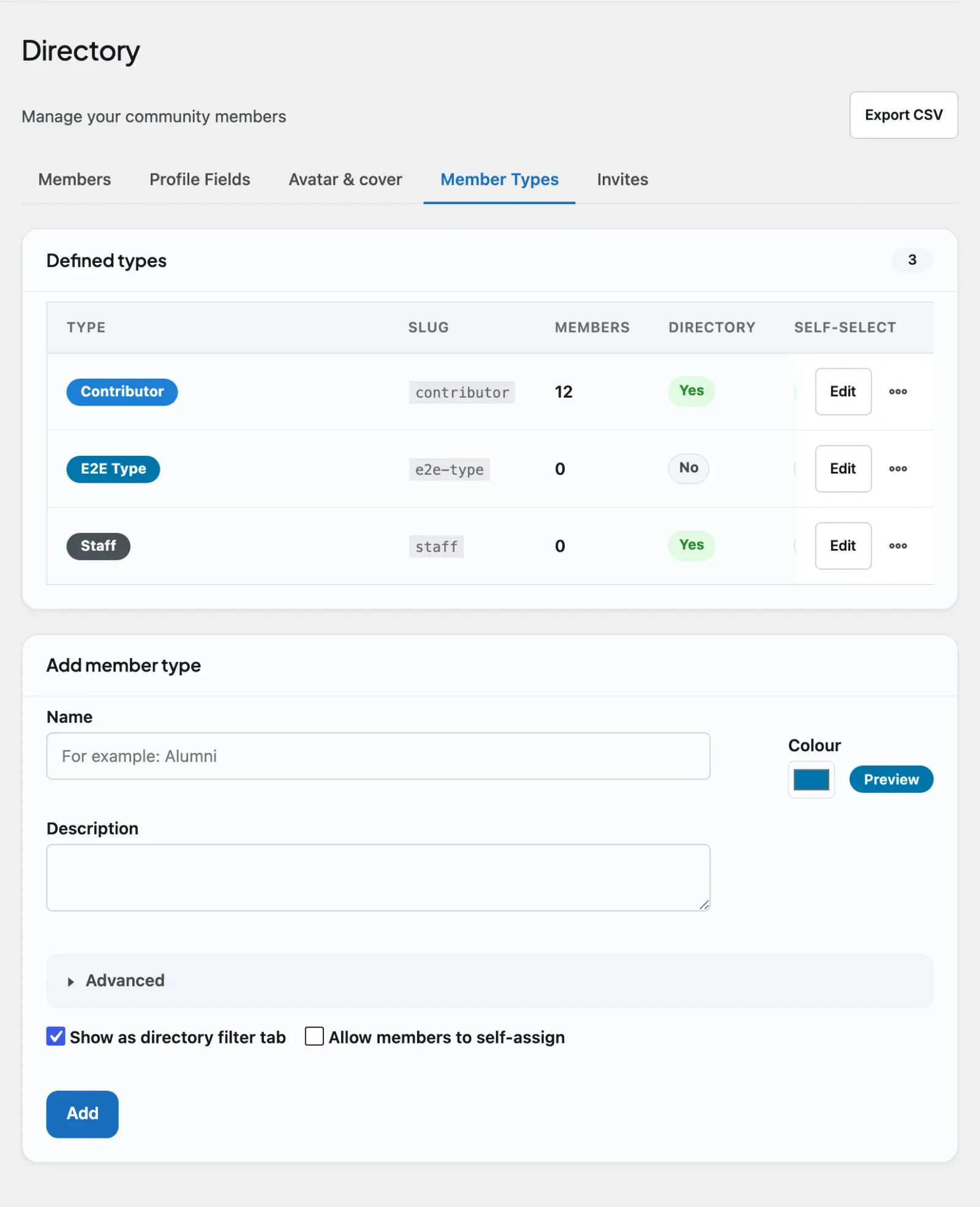The height and width of the screenshot is (1207, 980).
Task: Edit the E2E Type member type
Action: [x=843, y=469]
